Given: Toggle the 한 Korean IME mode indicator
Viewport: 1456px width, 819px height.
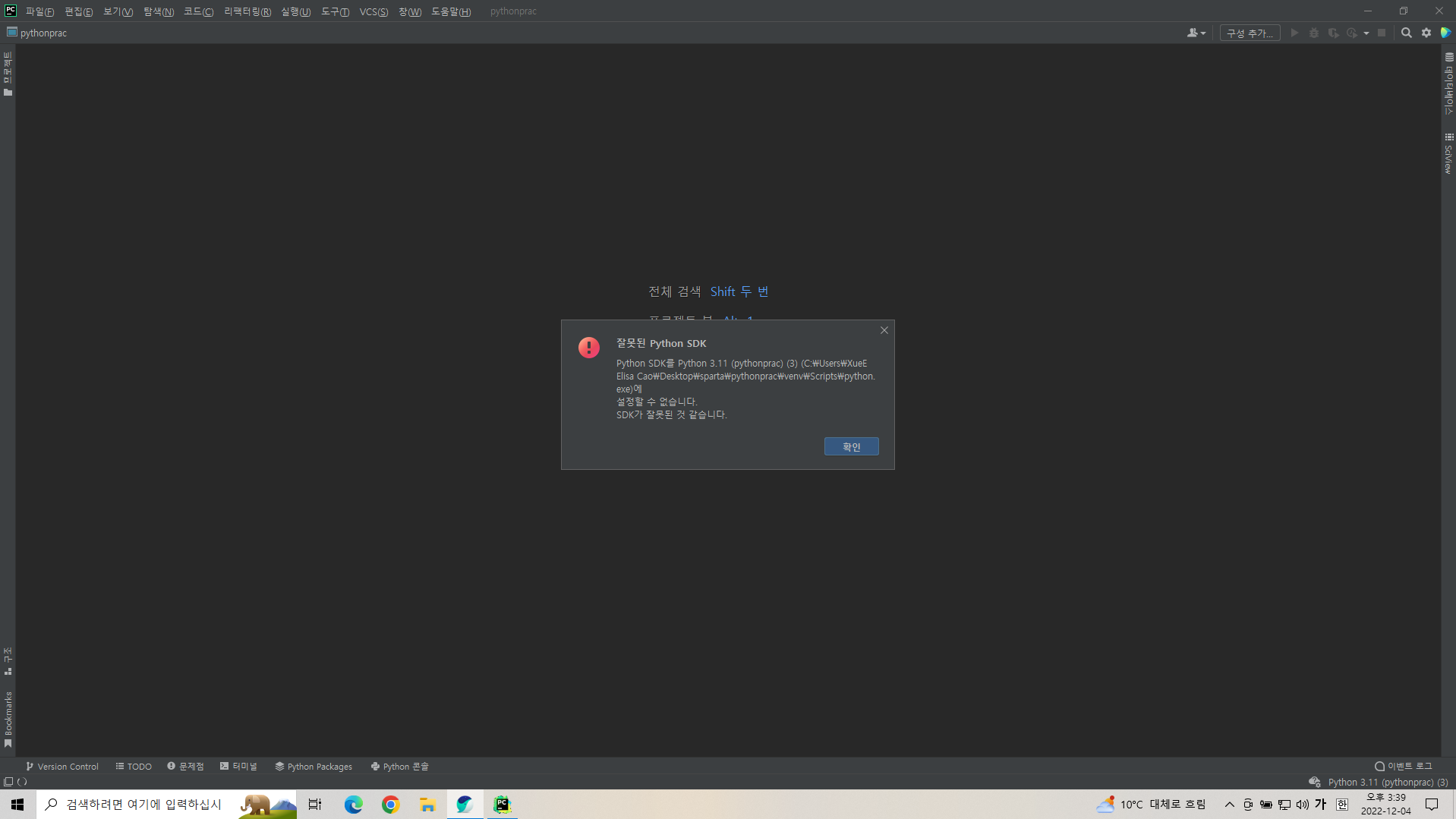Looking at the screenshot, I should coord(1342,805).
